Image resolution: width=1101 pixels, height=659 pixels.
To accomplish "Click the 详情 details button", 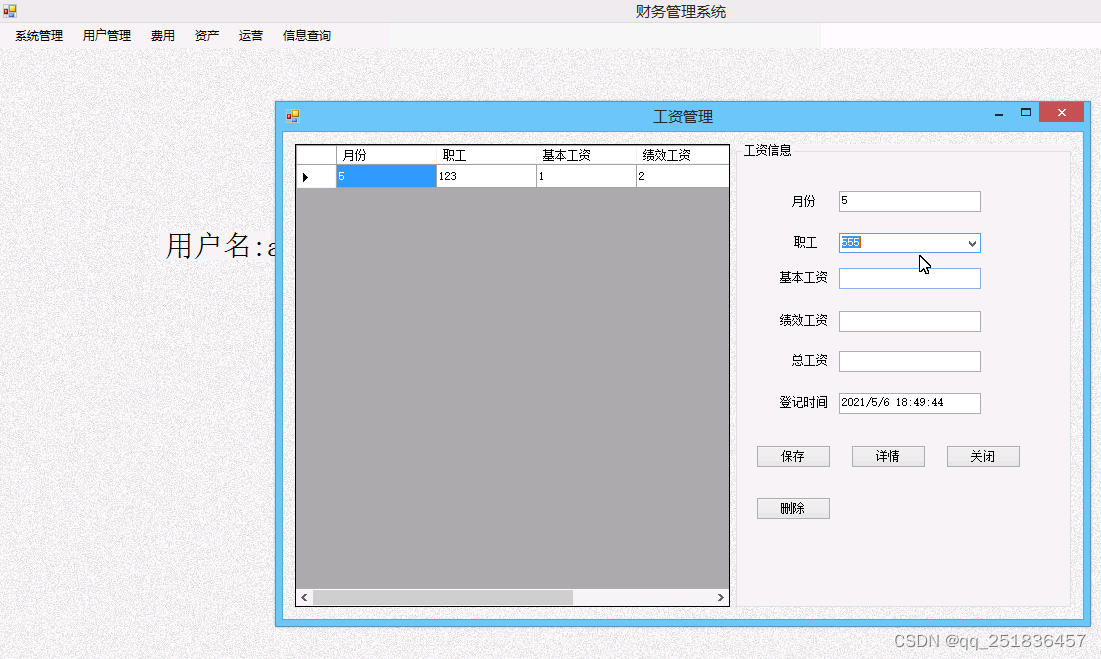I will click(x=888, y=456).
